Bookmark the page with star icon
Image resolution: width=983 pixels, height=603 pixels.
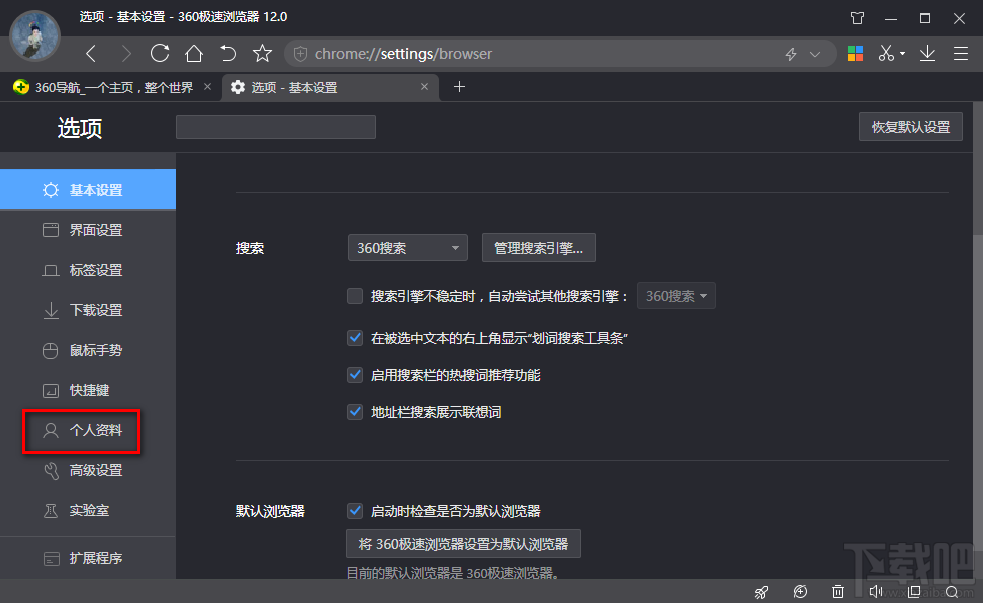(x=262, y=53)
